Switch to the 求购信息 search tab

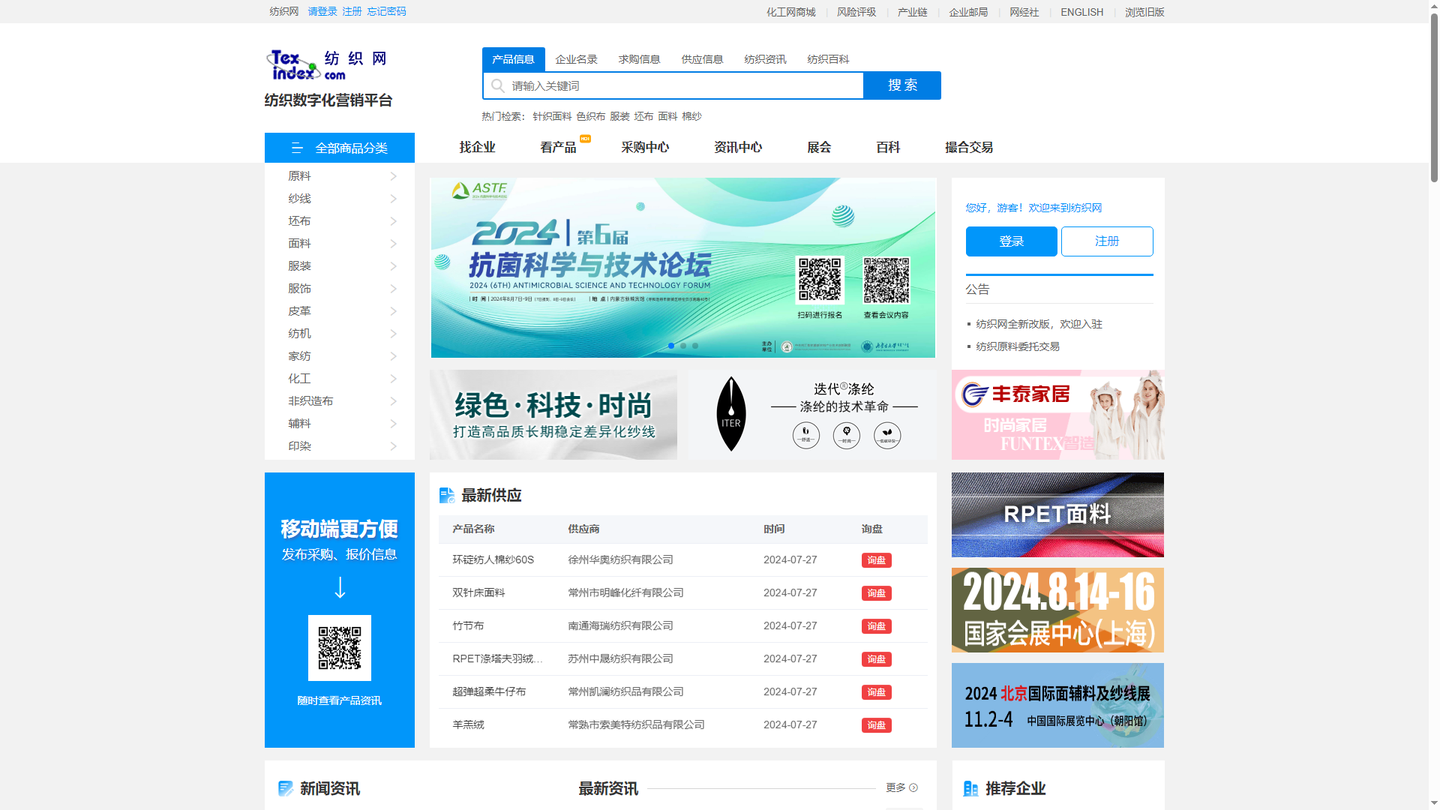639,59
